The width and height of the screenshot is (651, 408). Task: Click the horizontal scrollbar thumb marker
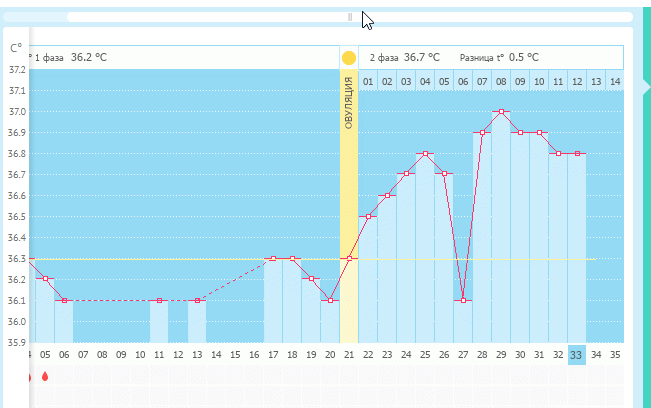pyautogui.click(x=349, y=17)
